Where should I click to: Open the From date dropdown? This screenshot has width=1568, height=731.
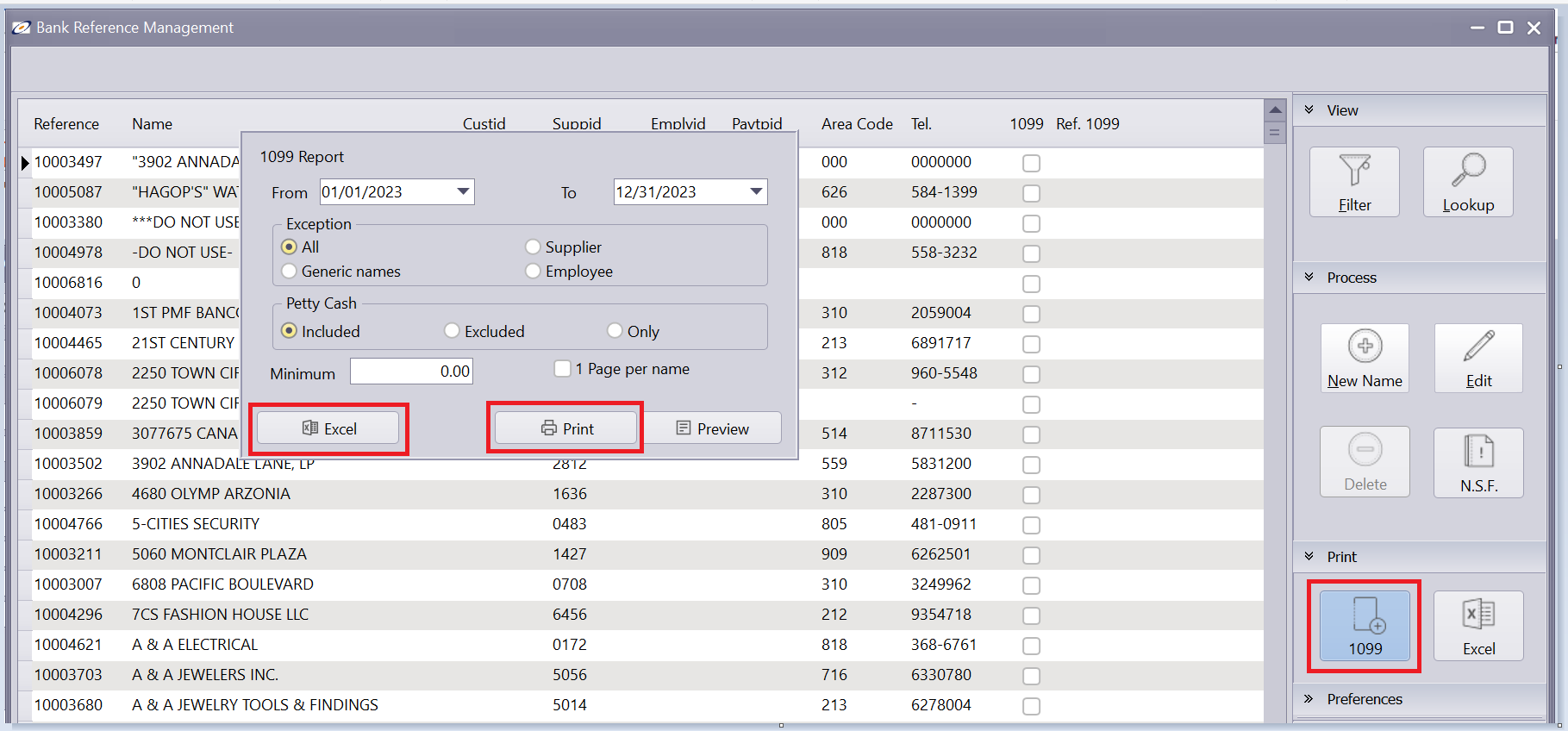pos(464,191)
